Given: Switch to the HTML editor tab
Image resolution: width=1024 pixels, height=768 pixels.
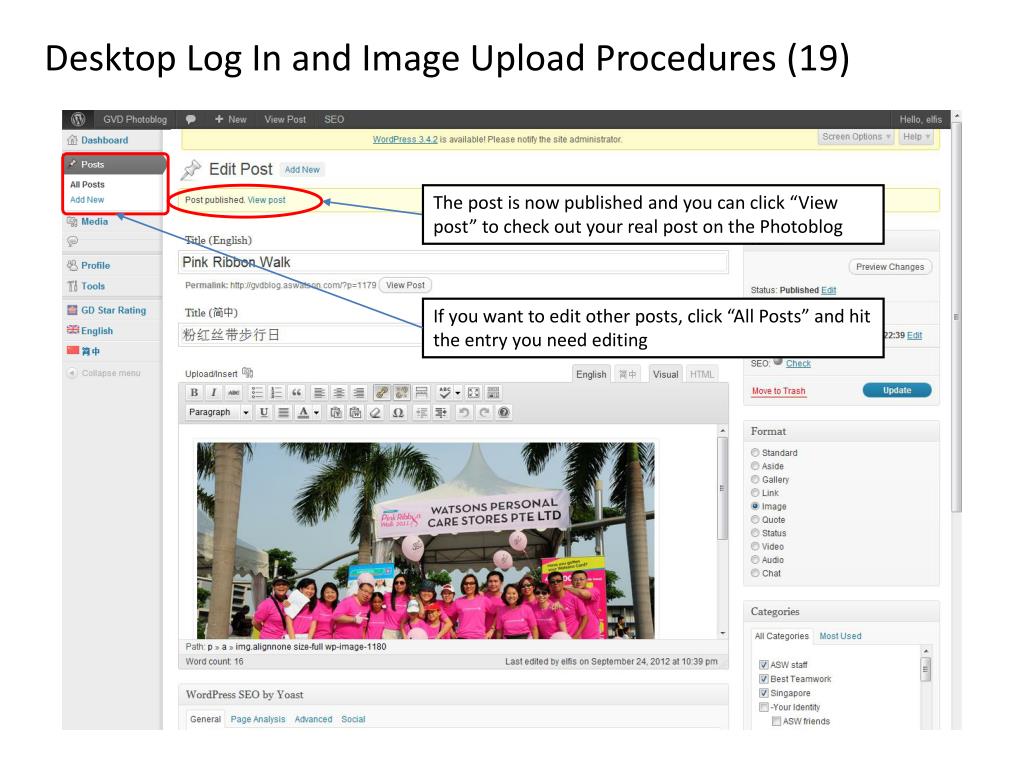Looking at the screenshot, I should pos(701,374).
